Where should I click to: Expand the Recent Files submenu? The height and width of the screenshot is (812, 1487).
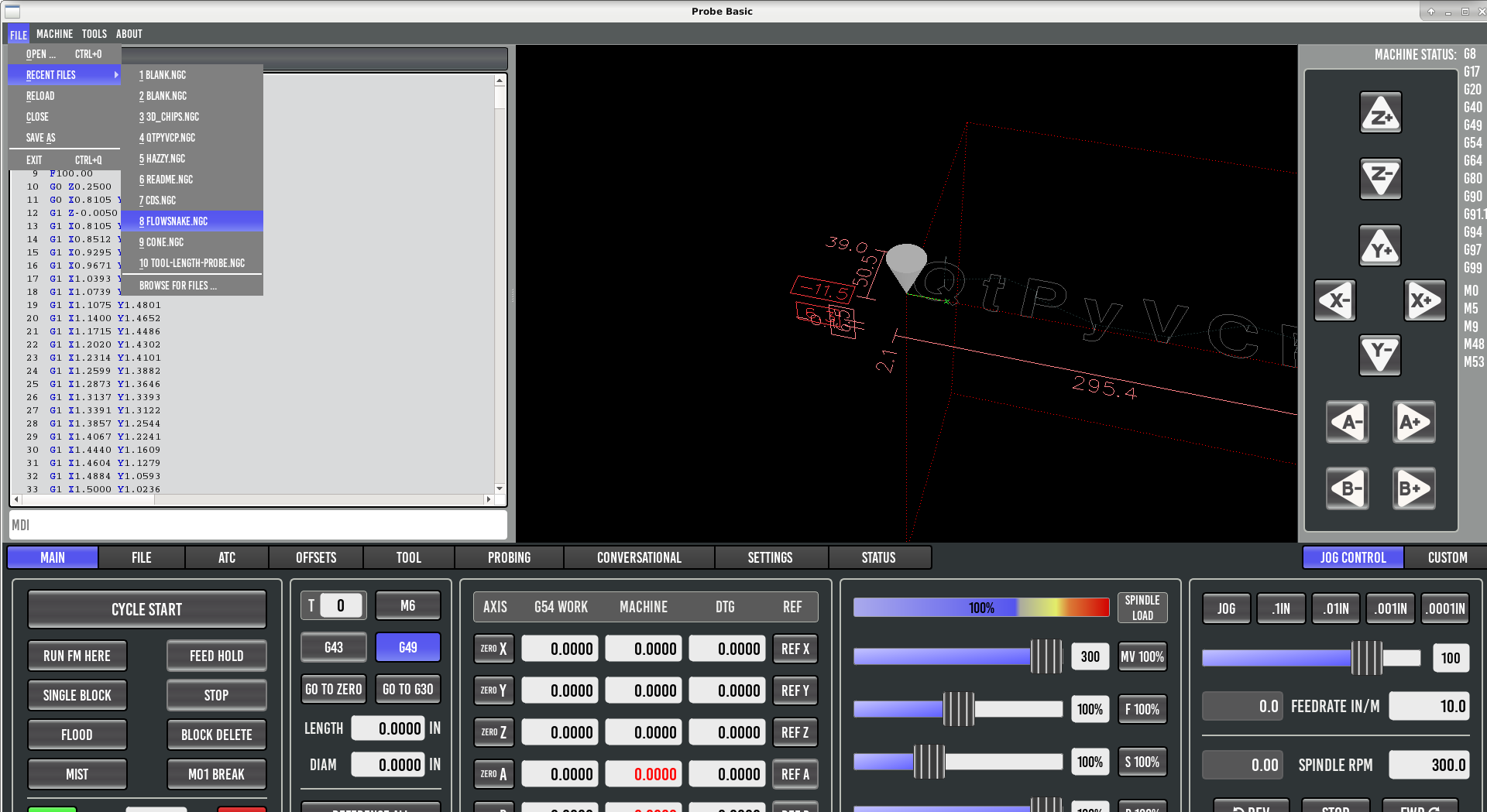point(64,75)
